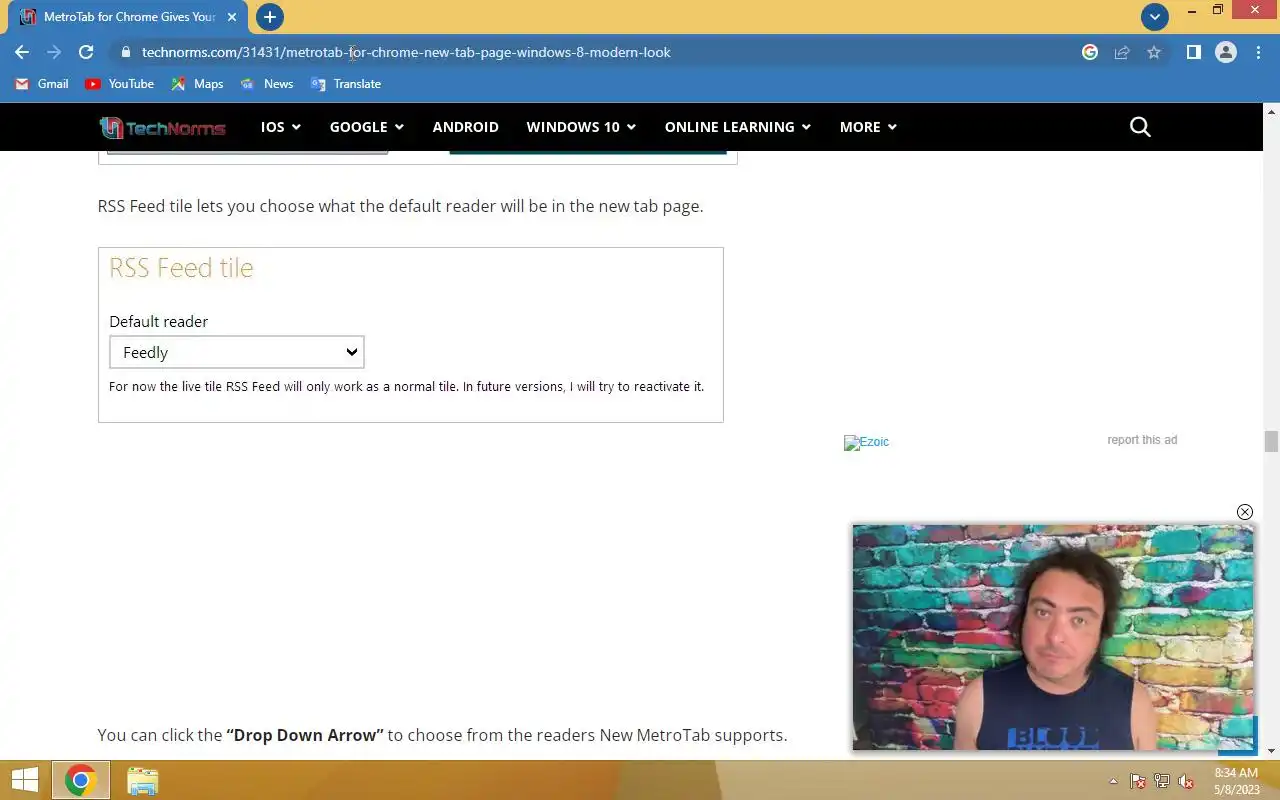
Task: Open the News bookmark
Action: click(267, 84)
